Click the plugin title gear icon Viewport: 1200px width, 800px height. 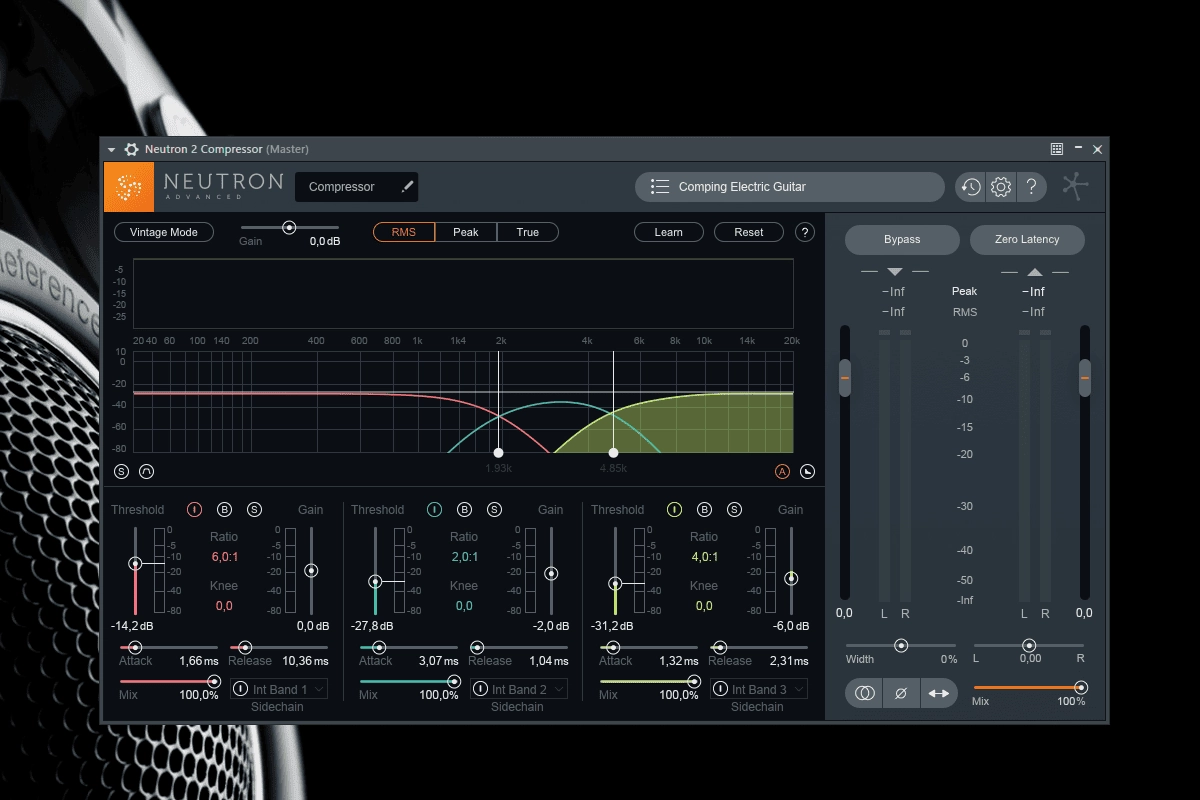tap(131, 149)
